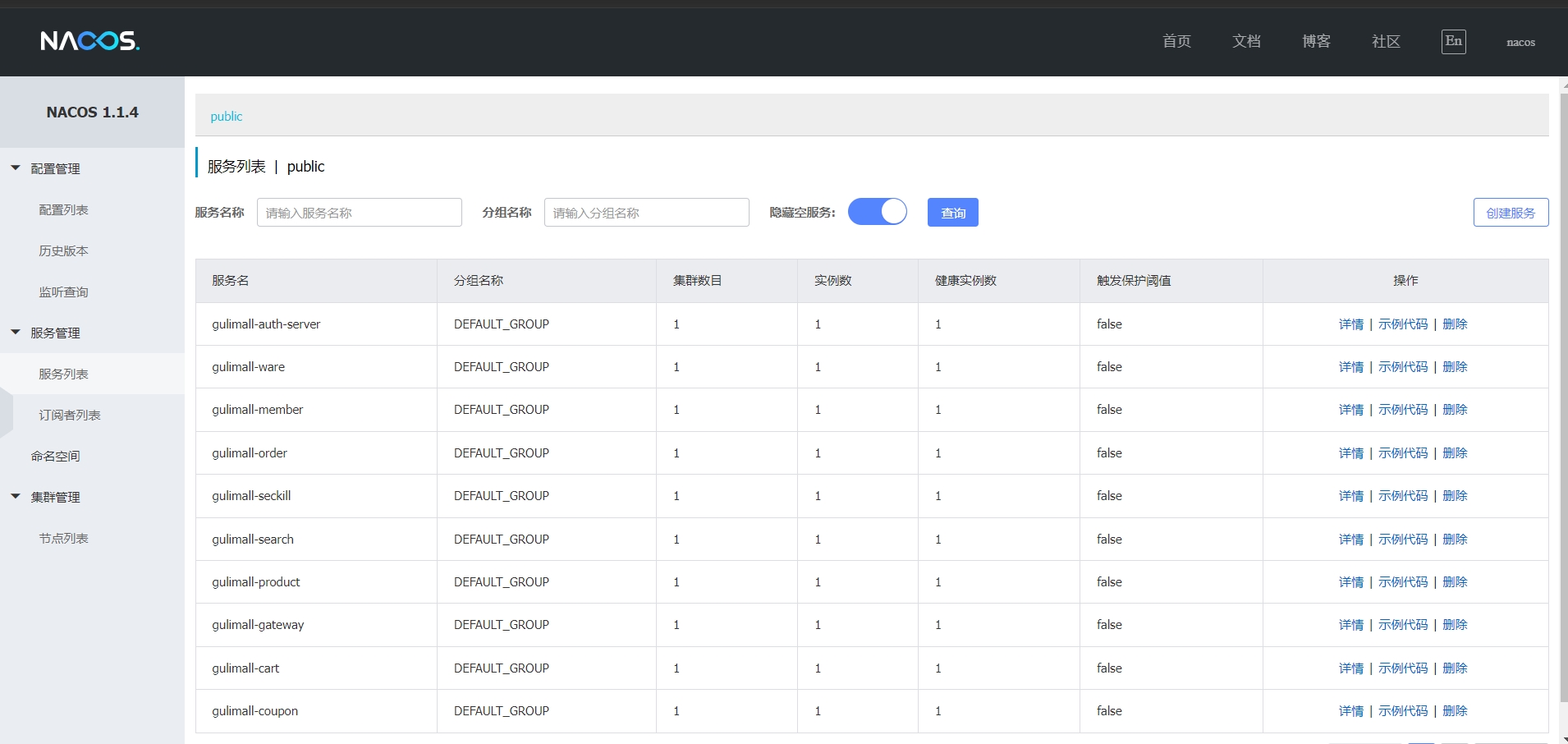Go to 首页 in top navigation

coord(1176,42)
